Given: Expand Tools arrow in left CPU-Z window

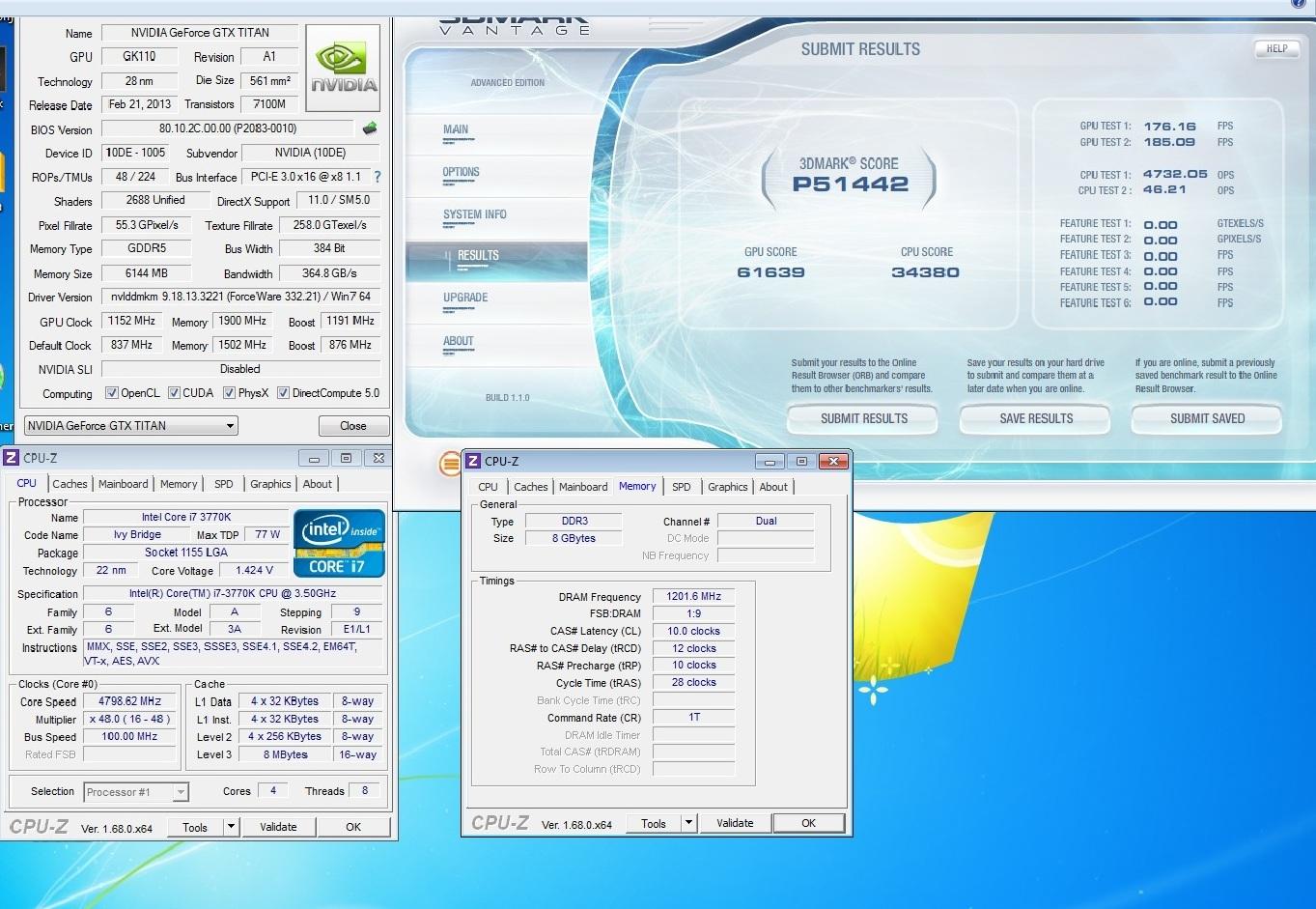Looking at the screenshot, I should [x=231, y=827].
